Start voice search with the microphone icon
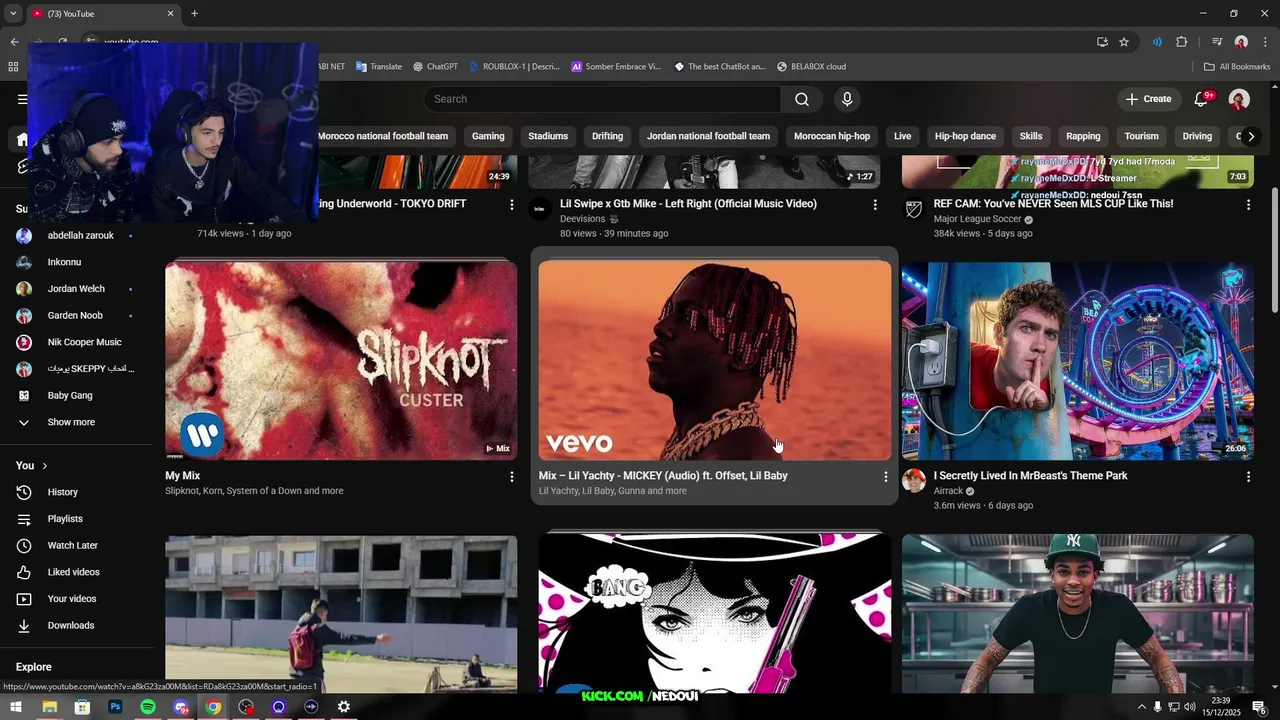The height and width of the screenshot is (720, 1280). 847,99
